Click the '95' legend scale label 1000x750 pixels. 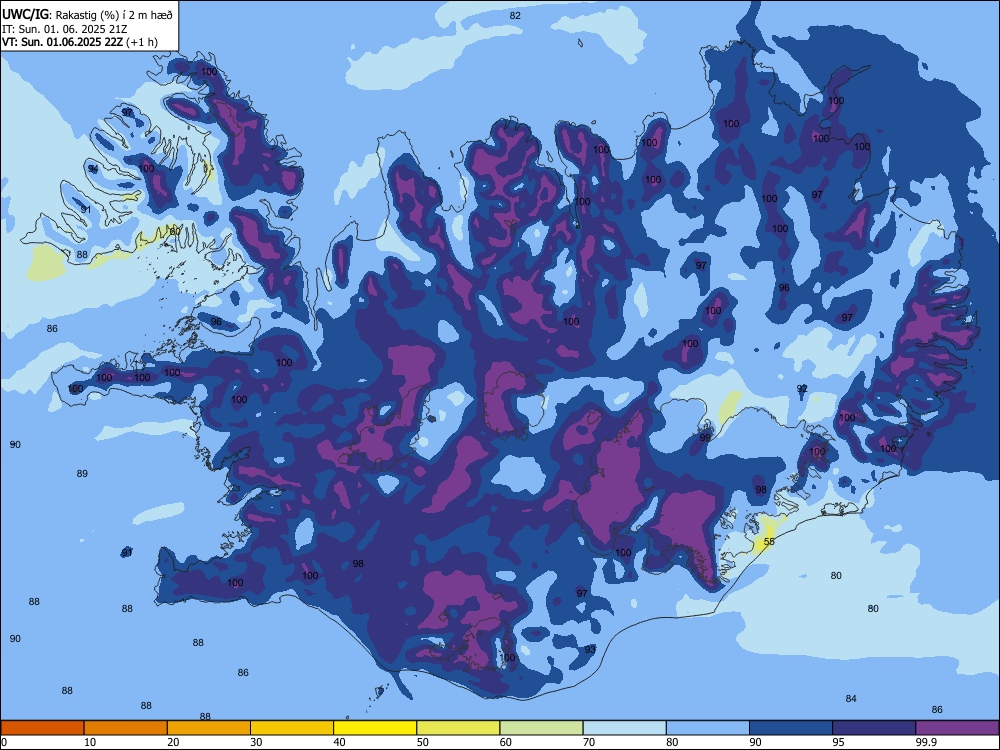tap(838, 742)
